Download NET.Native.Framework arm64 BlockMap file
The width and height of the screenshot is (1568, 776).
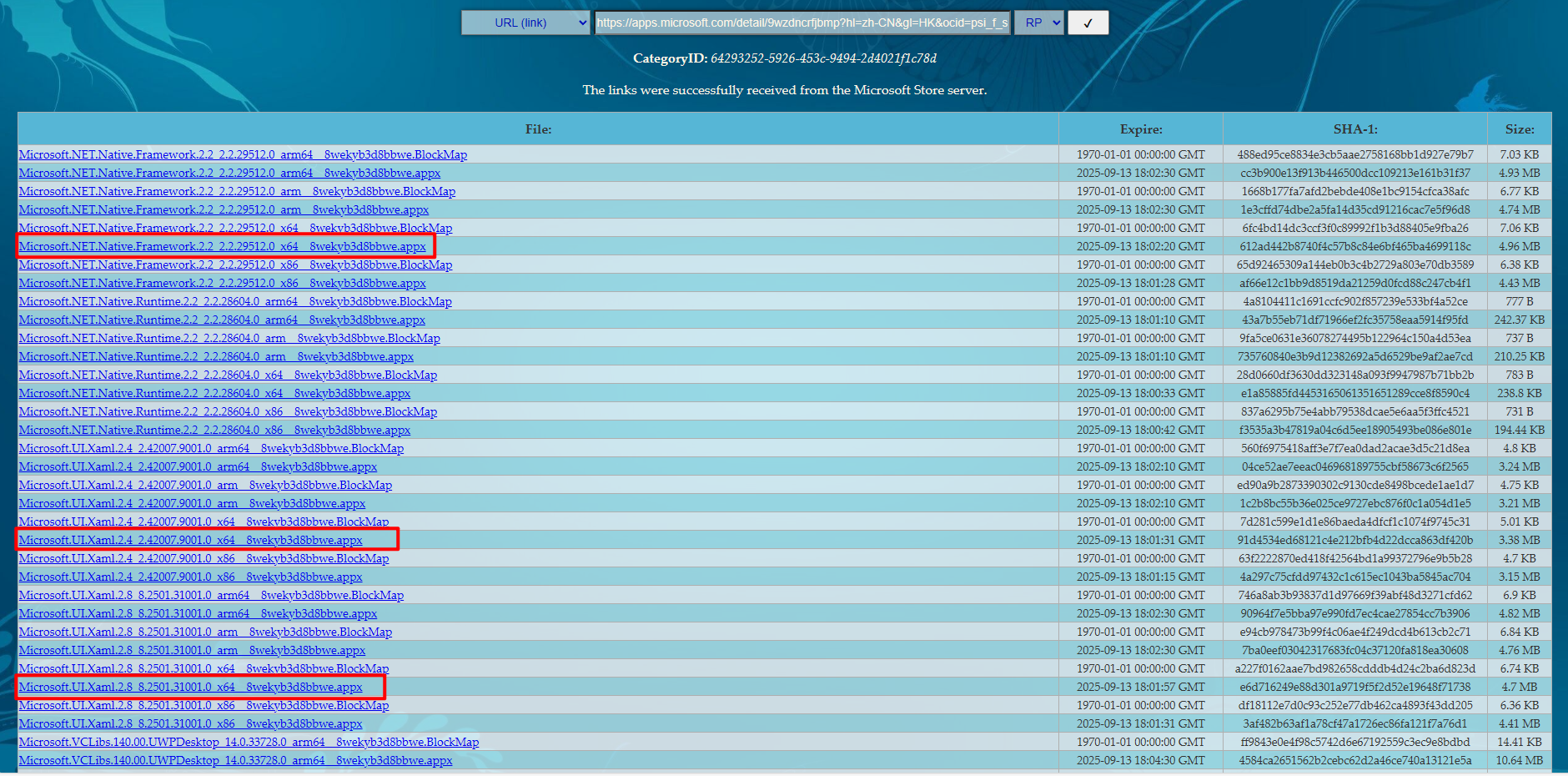point(243,154)
